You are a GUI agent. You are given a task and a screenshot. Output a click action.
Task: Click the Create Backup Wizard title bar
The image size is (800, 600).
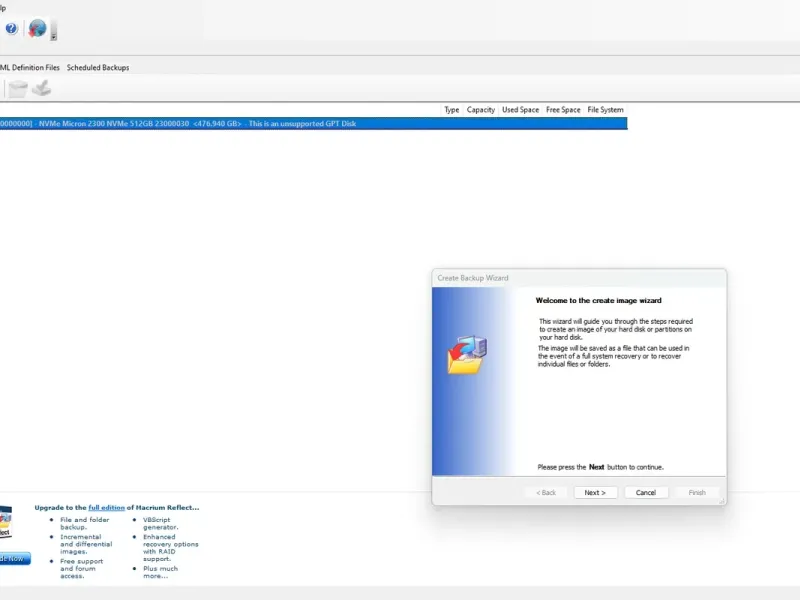pyautogui.click(x=579, y=278)
